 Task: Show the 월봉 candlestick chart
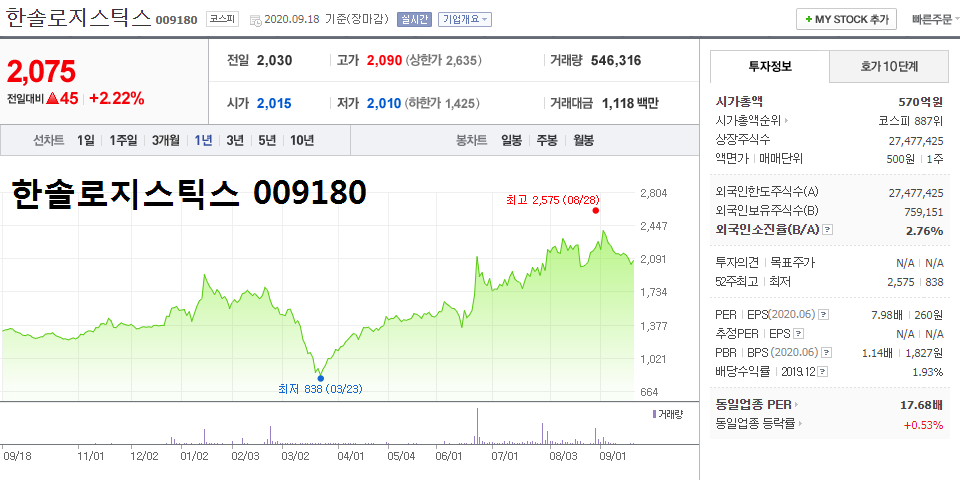click(x=583, y=140)
